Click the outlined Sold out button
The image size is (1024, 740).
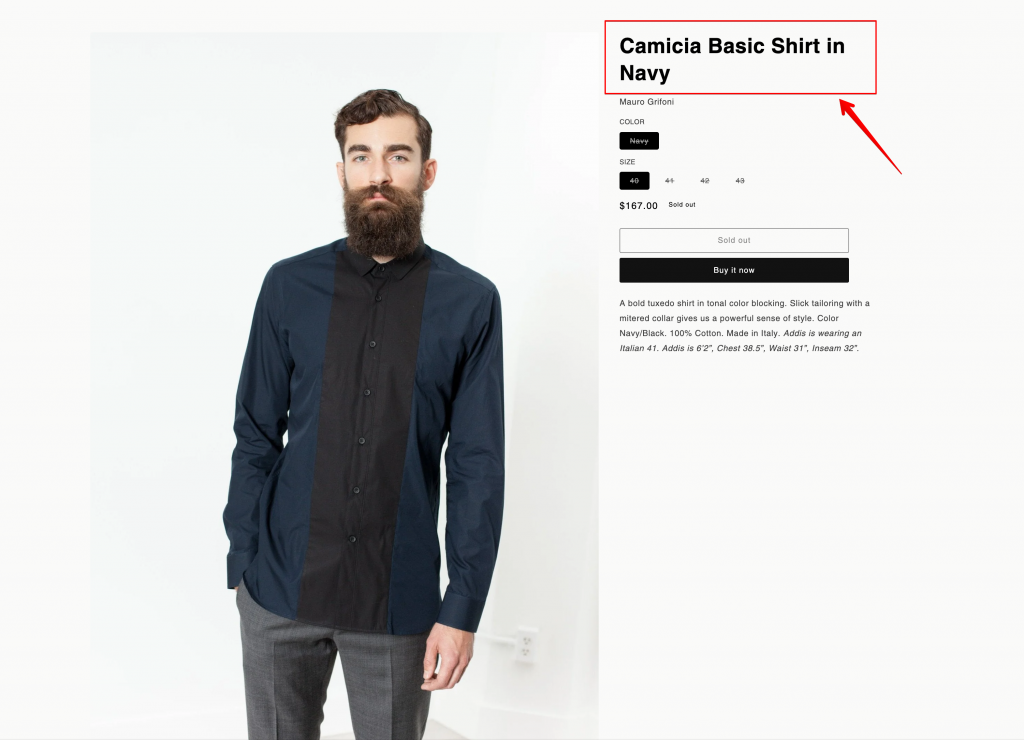coord(734,240)
